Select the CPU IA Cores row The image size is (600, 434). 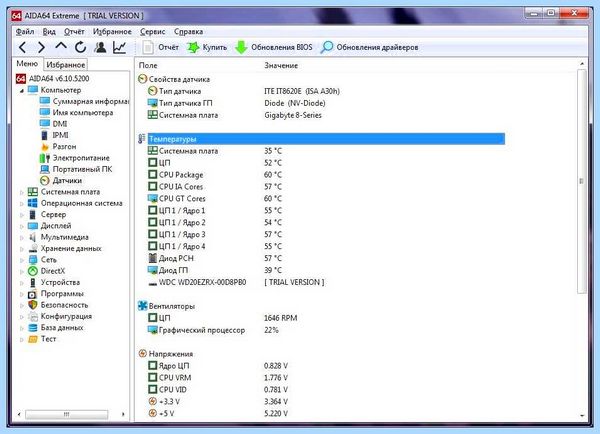point(215,186)
